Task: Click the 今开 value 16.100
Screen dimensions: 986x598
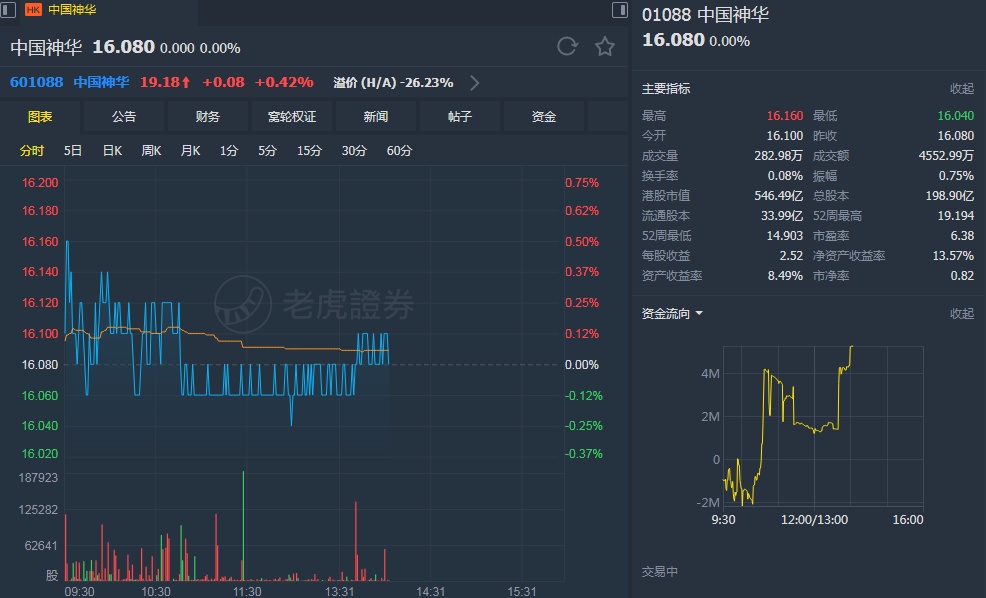Action: click(x=785, y=136)
